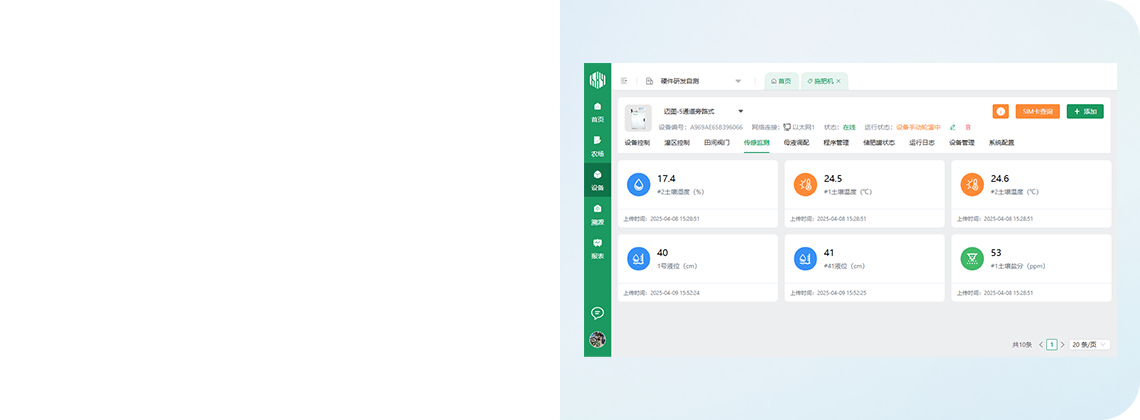Open 首页 in the green sidebar
The width and height of the screenshot is (1140, 420).
coord(597,112)
